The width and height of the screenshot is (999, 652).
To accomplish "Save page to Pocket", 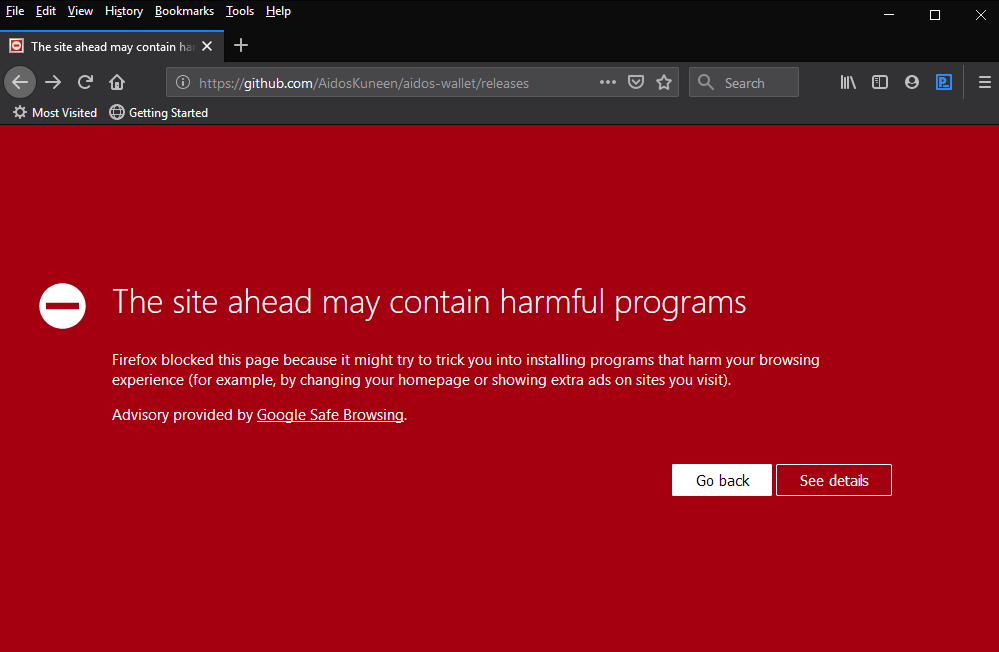I will [636, 82].
